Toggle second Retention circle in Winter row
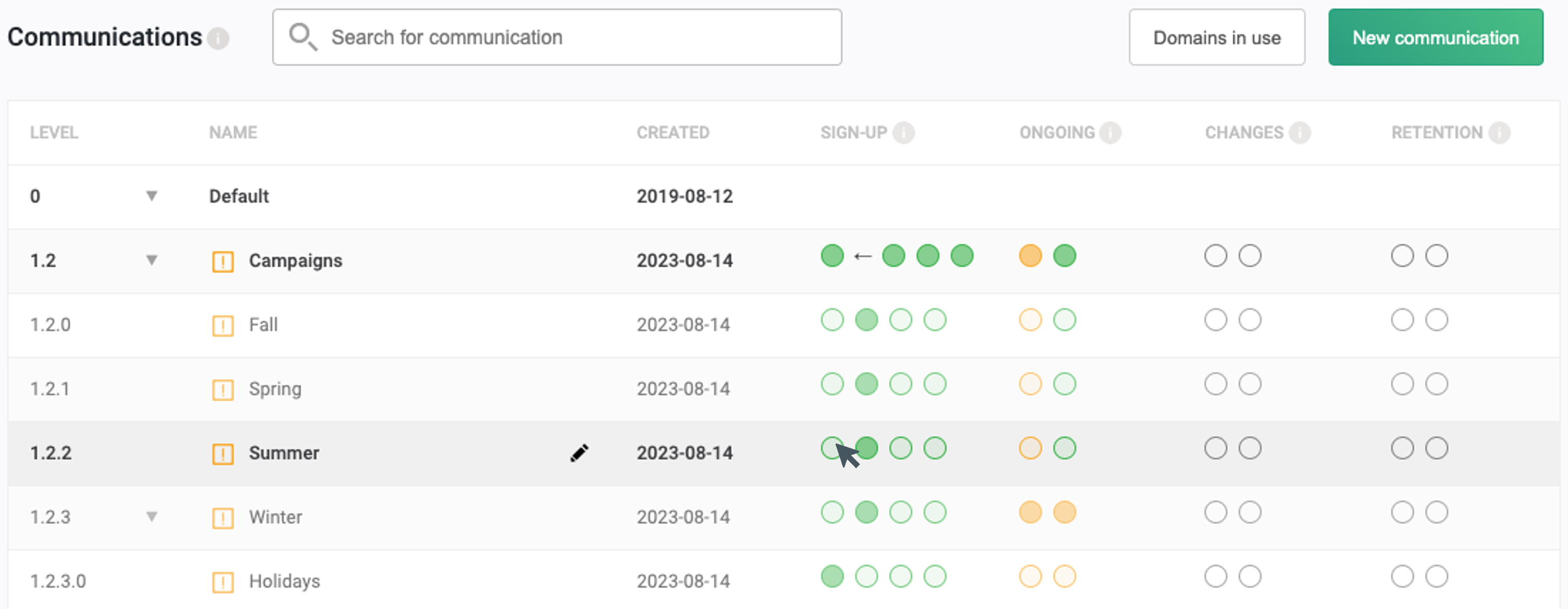The height and width of the screenshot is (609, 1568). coord(1437,512)
